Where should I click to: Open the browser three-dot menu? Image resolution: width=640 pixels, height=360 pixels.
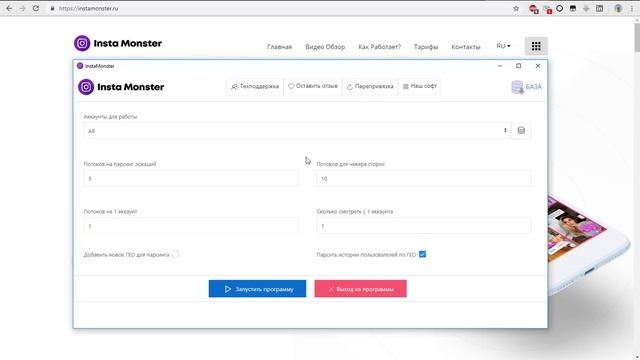(x=631, y=9)
